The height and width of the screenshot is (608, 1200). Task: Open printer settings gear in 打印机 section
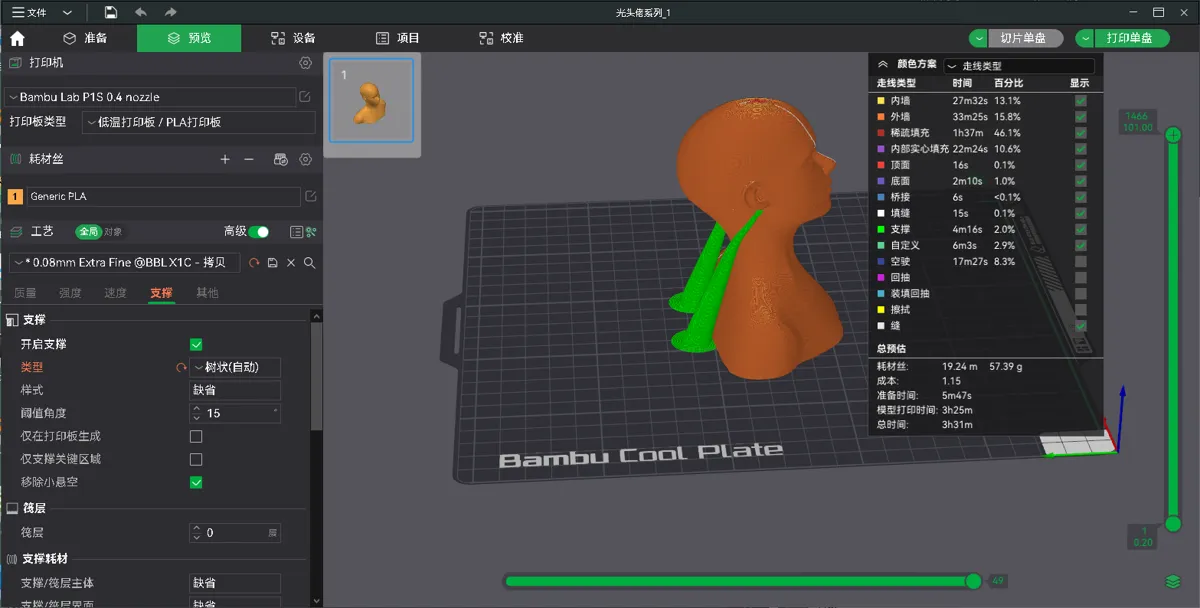click(x=306, y=63)
